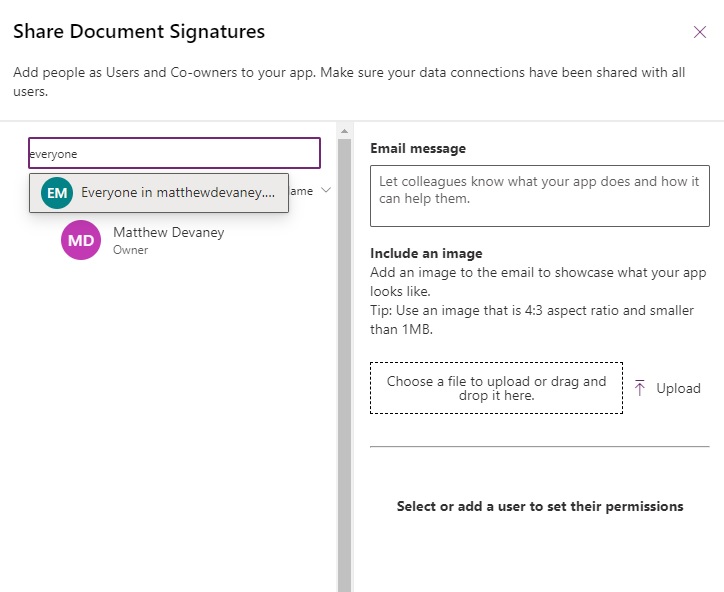Click the 'Choose a file to upload' drop zone

[x=496, y=388]
